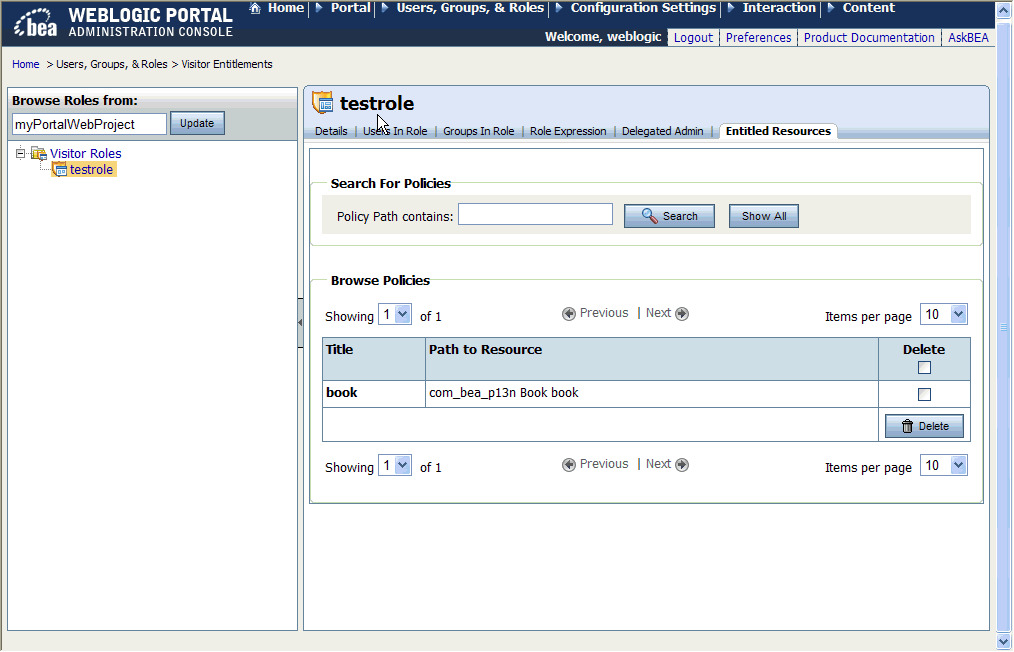Click the top Previous pagination link
Screen dimensions: 1014x652
tap(604, 313)
